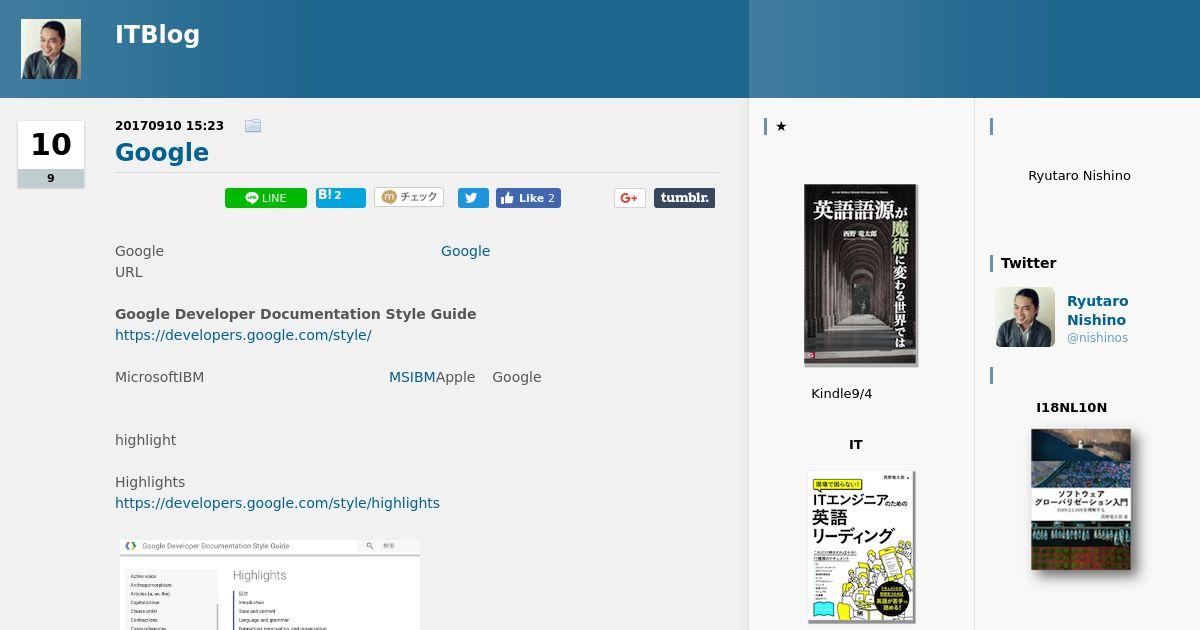Click the Highlights page screenshot image

270,585
